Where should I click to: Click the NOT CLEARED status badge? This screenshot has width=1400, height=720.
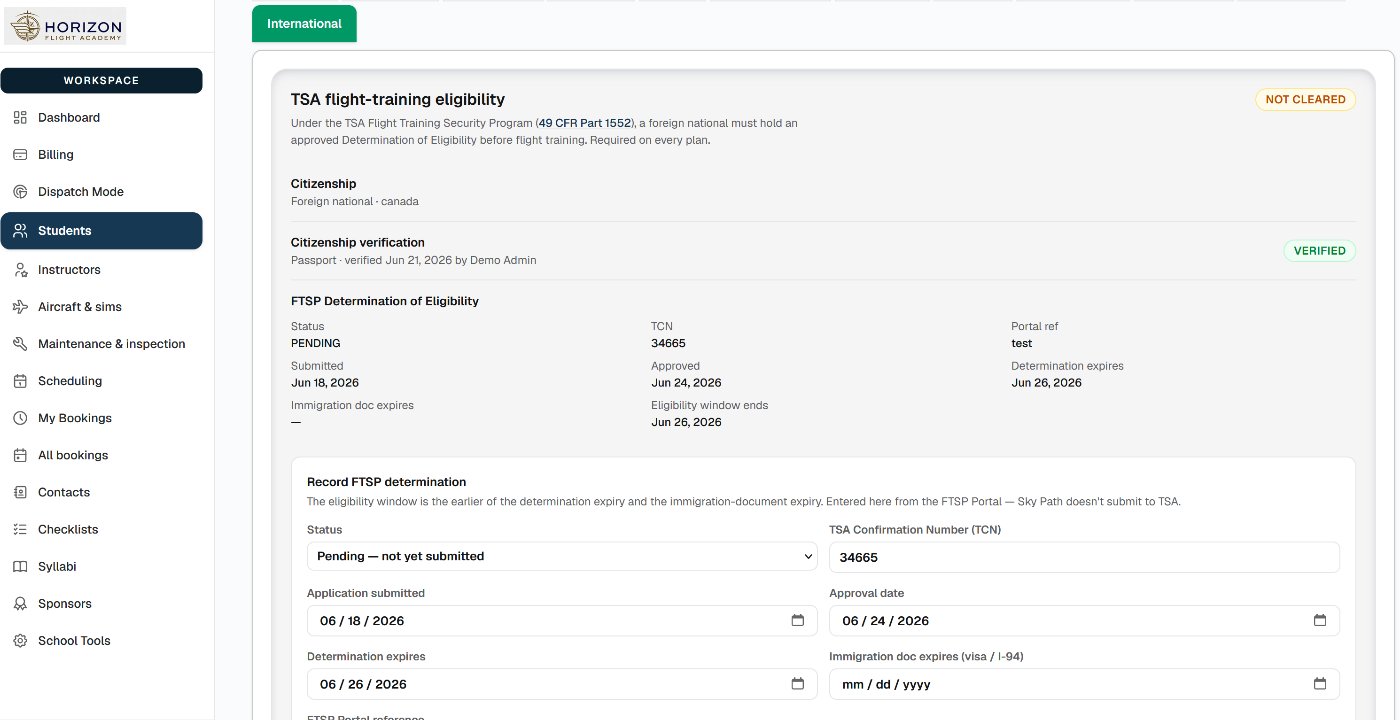click(1305, 100)
